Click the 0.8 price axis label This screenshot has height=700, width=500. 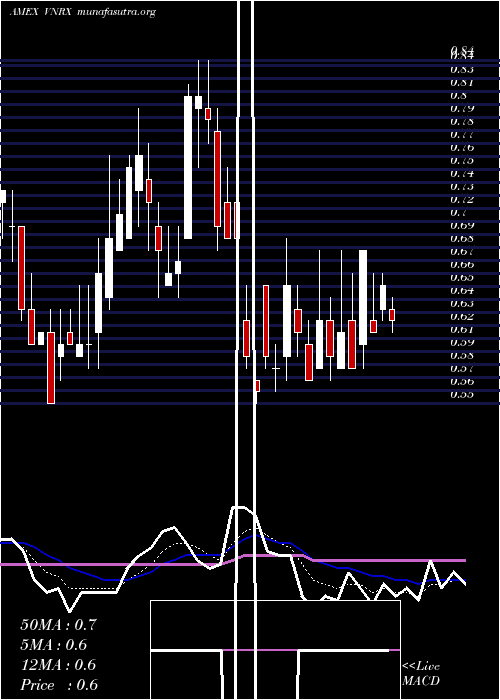(458, 95)
